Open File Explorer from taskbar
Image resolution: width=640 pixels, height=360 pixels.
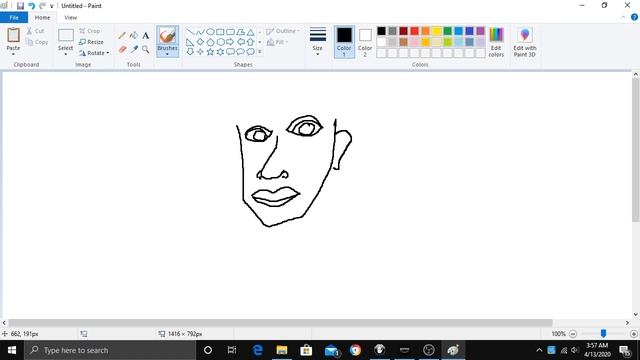(282, 350)
